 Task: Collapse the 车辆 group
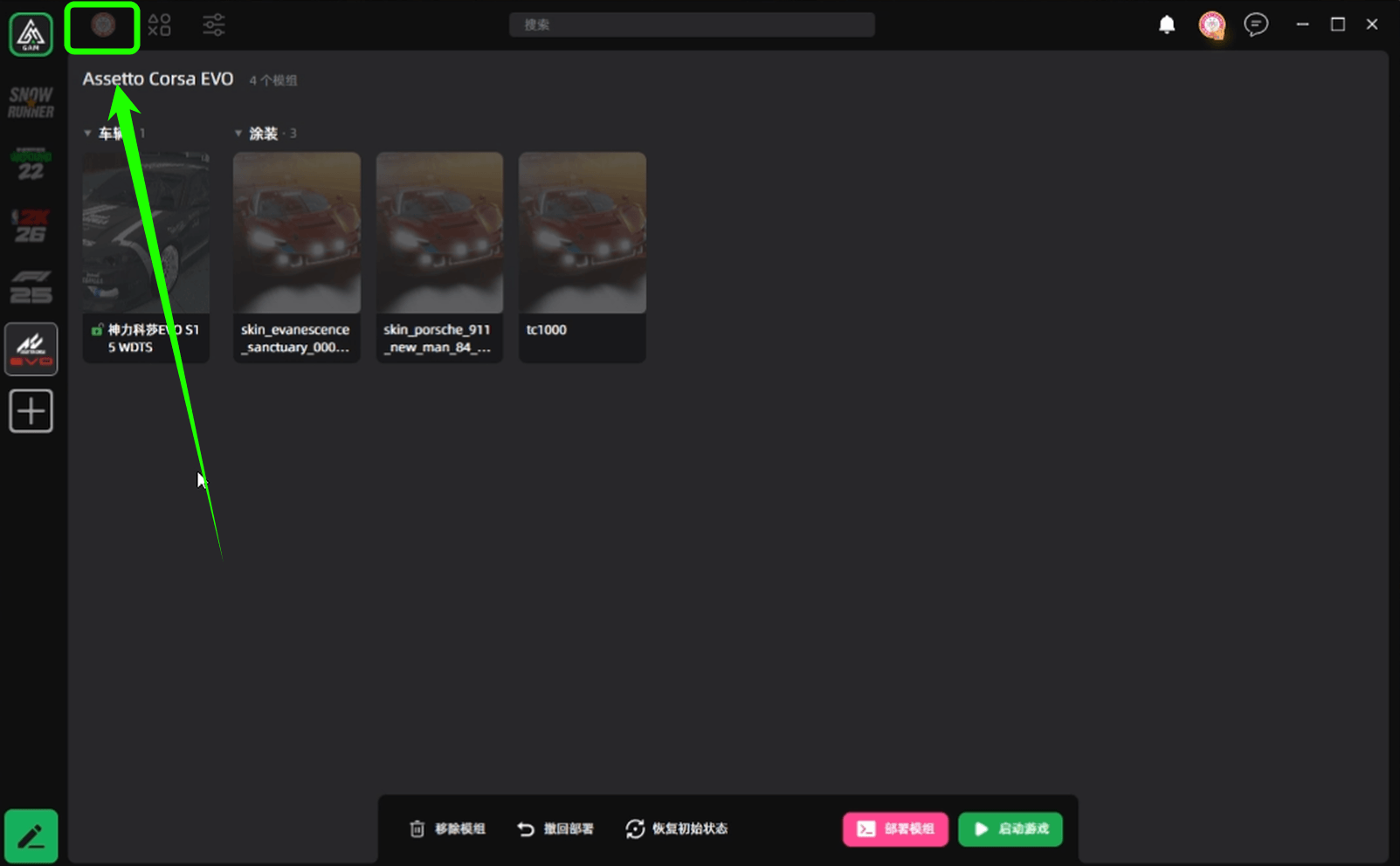[x=87, y=134]
